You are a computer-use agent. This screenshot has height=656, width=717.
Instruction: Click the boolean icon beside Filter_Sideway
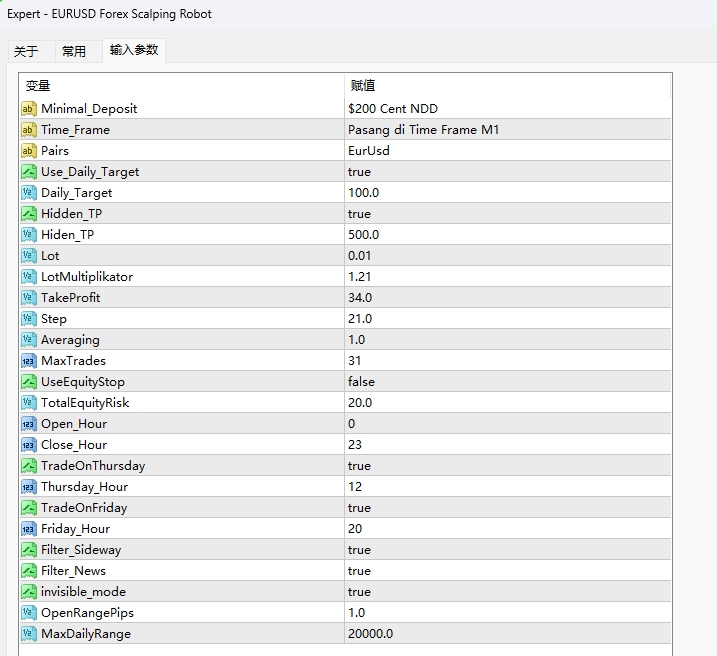click(x=29, y=550)
